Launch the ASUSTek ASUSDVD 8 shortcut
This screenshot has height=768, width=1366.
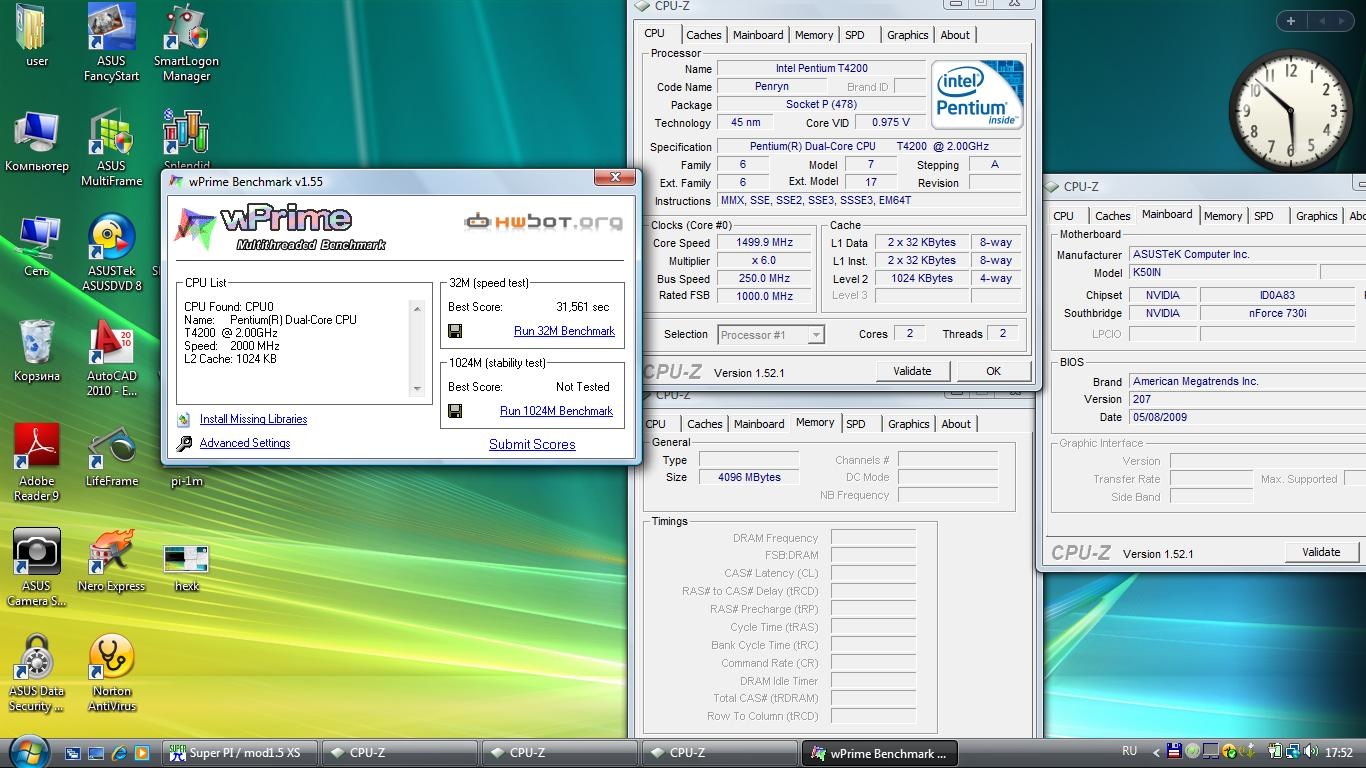click(111, 253)
